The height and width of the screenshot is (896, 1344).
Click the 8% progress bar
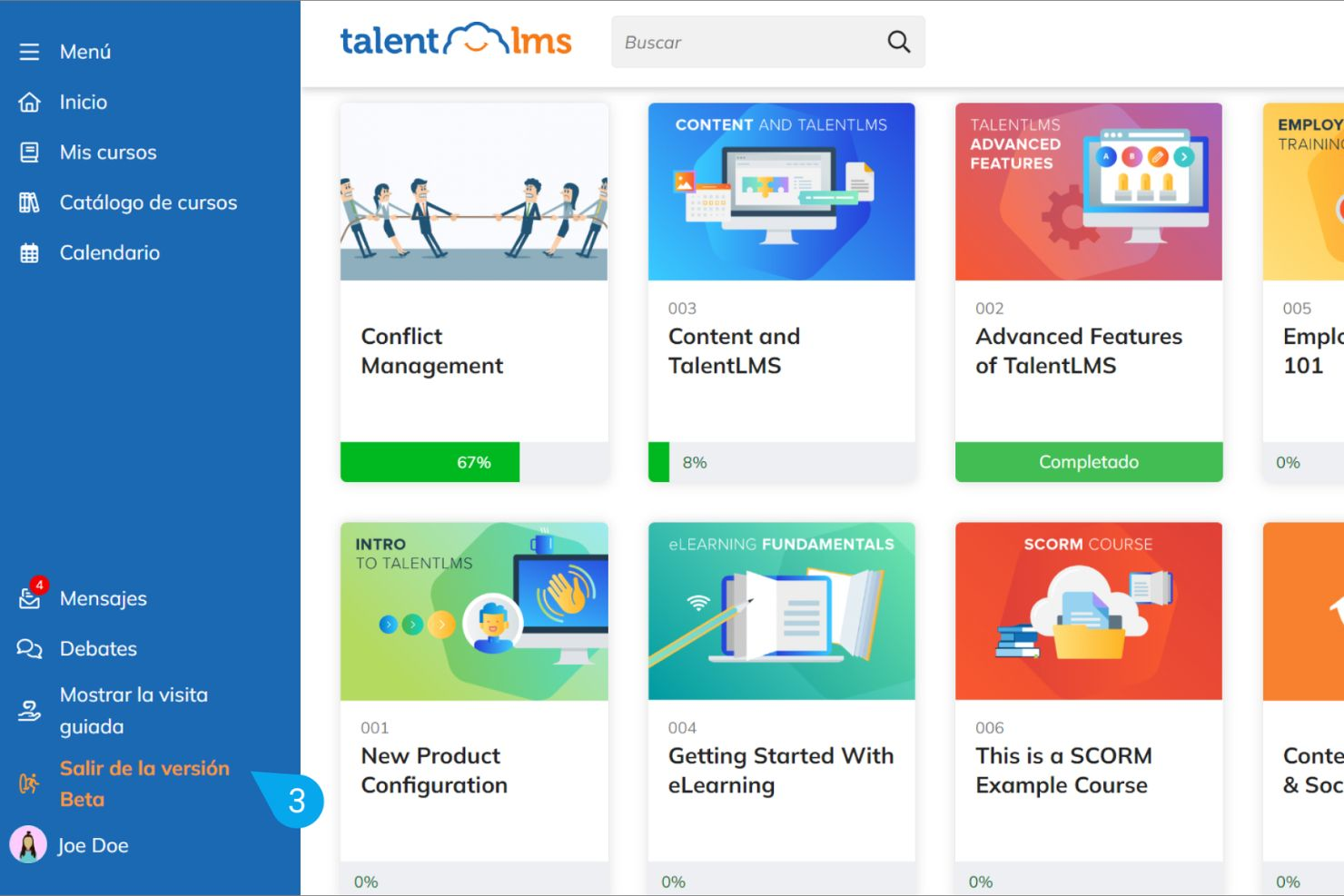coord(781,462)
